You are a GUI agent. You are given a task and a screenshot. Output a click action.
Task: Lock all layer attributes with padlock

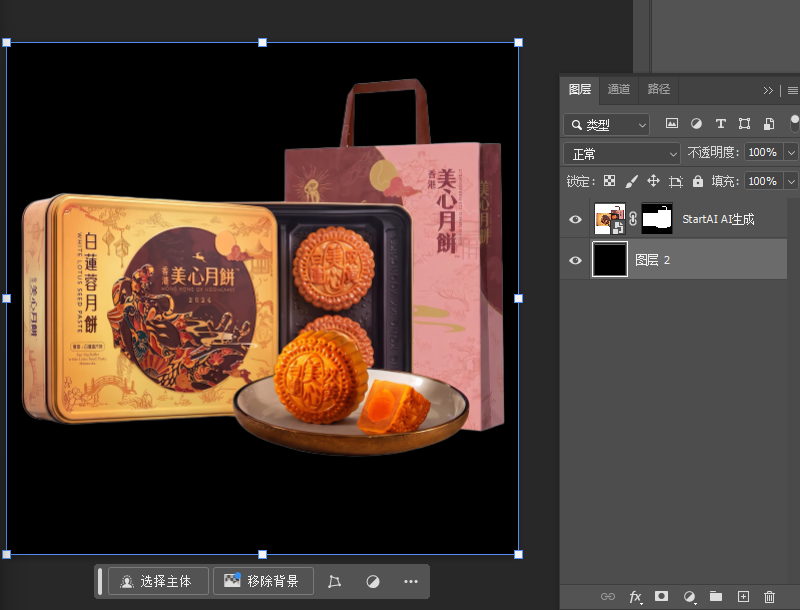click(697, 181)
